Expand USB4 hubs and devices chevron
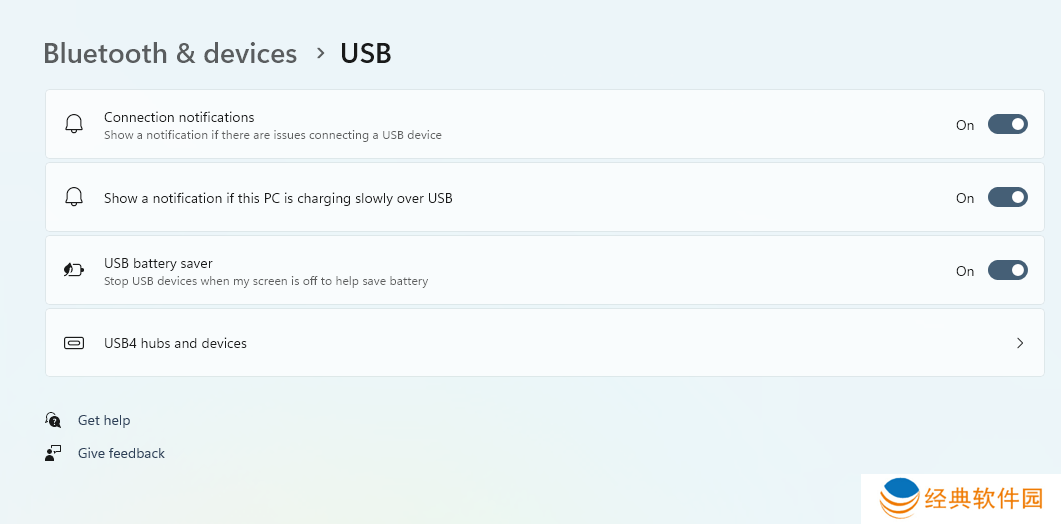 [1020, 343]
